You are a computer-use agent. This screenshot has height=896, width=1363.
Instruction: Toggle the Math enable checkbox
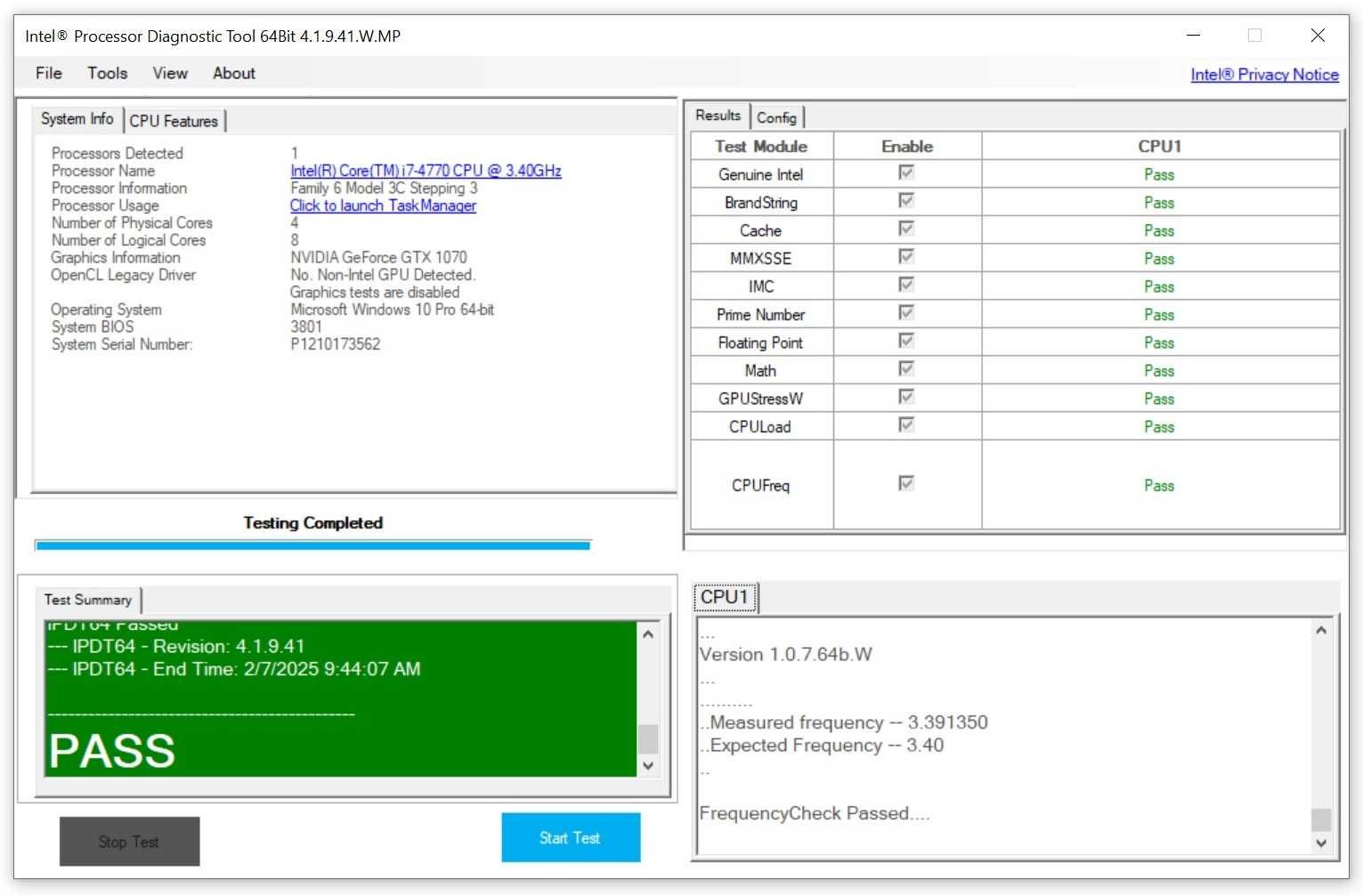(906, 369)
